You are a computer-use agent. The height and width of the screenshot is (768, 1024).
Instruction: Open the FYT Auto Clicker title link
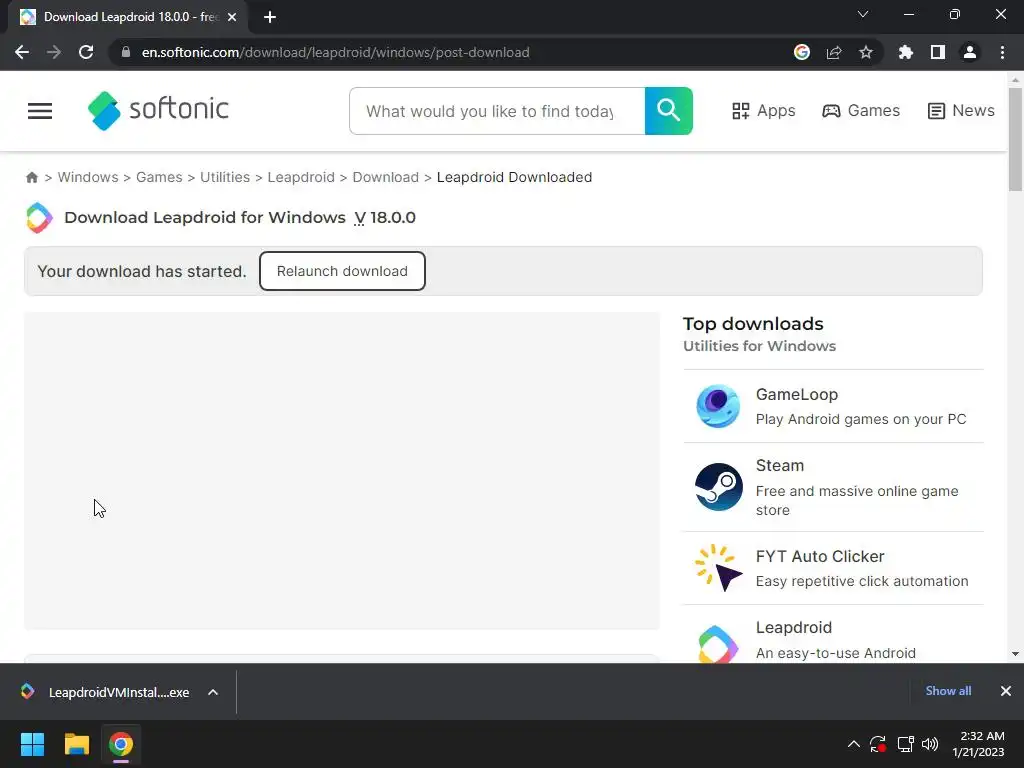[x=820, y=556]
